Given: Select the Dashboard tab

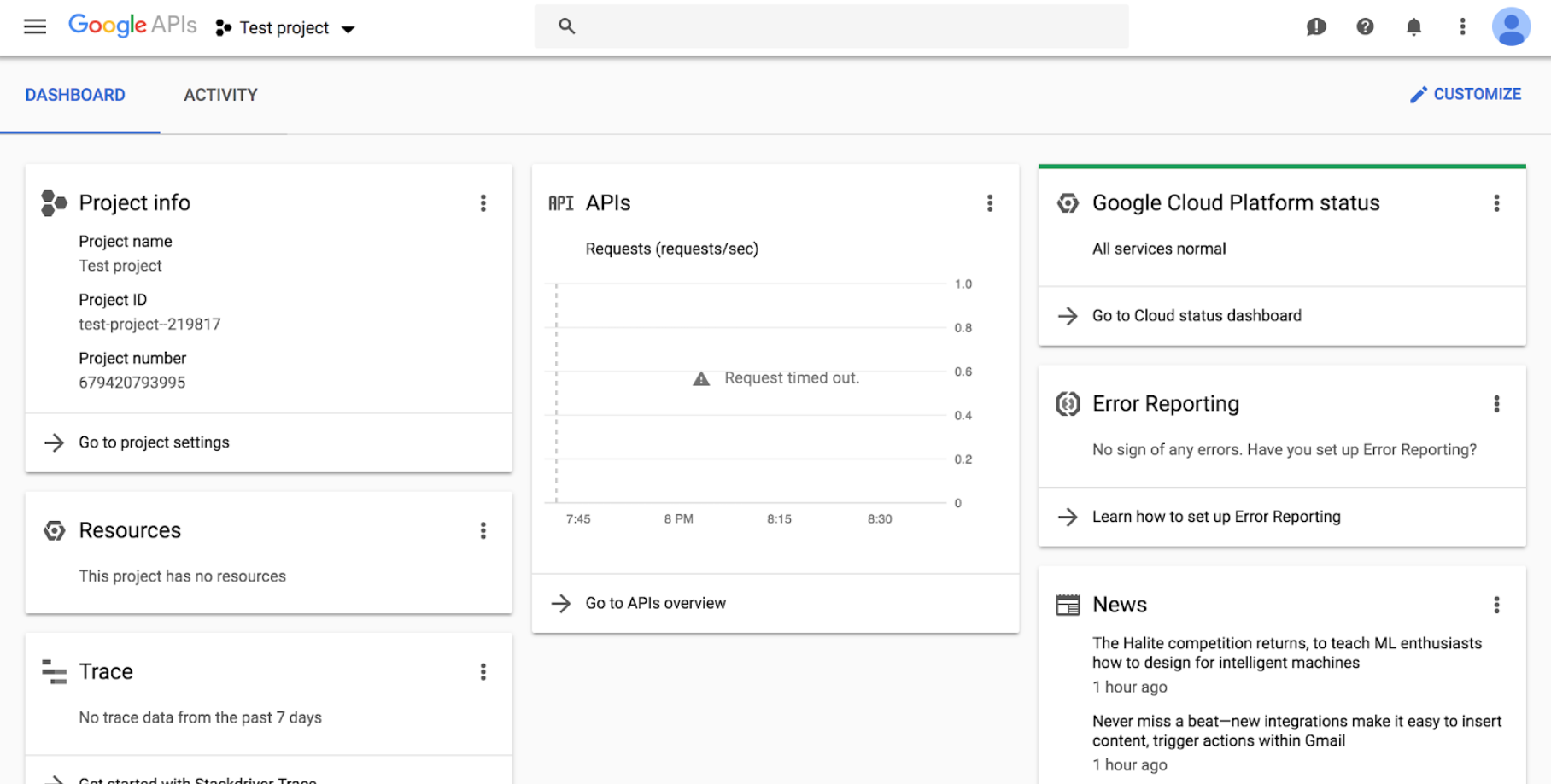Looking at the screenshot, I should [75, 95].
